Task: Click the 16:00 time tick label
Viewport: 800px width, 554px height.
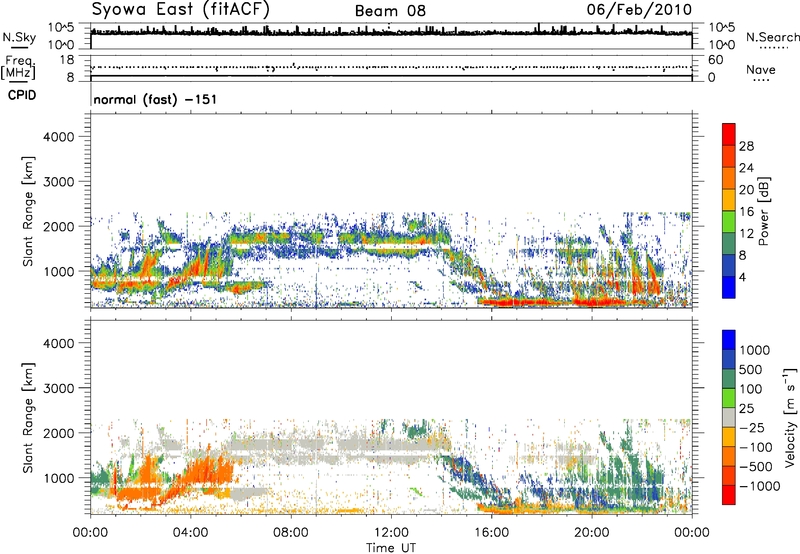Action: coord(491,533)
